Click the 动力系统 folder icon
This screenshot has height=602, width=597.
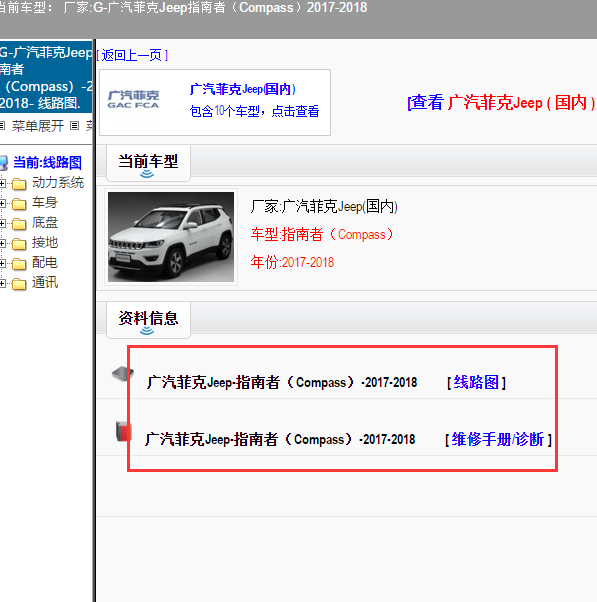[x=19, y=184]
